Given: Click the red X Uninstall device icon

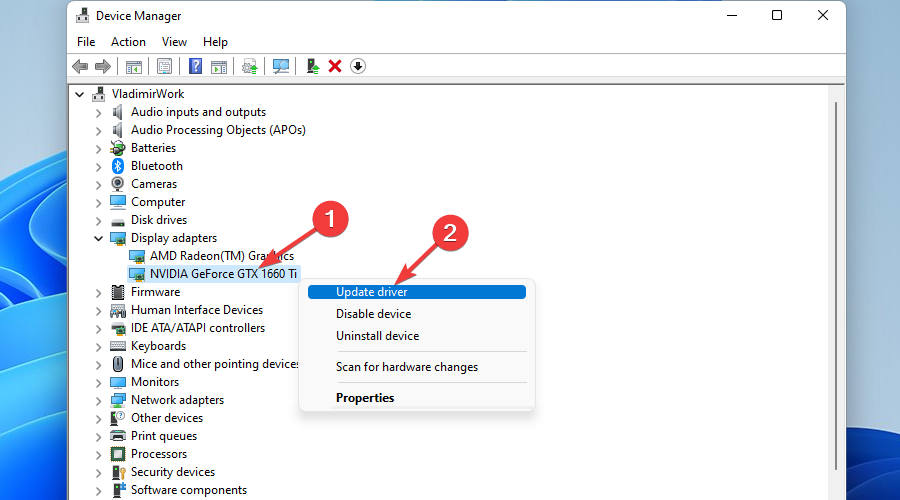Looking at the screenshot, I should point(335,67).
